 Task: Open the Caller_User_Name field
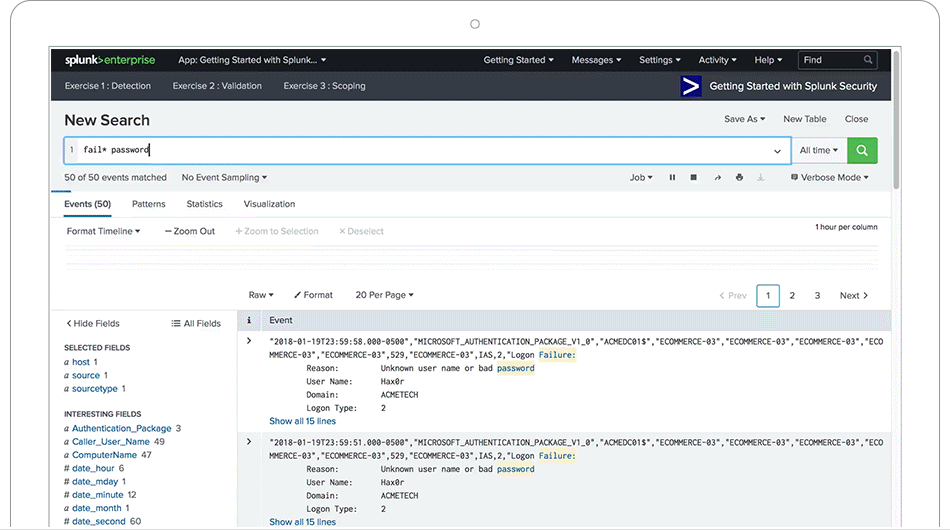[110, 442]
